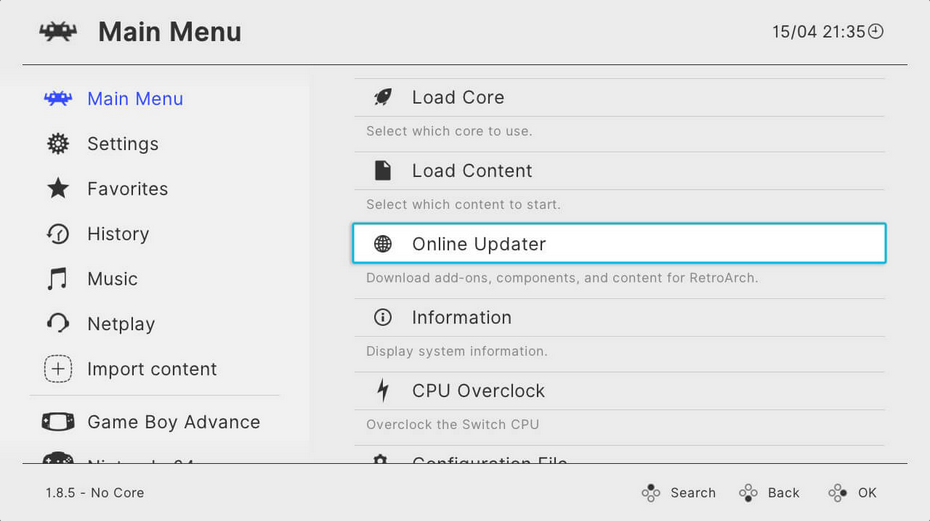Viewport: 930px width, 521px height.
Task: Click the Favorites star icon
Action: (x=58, y=189)
